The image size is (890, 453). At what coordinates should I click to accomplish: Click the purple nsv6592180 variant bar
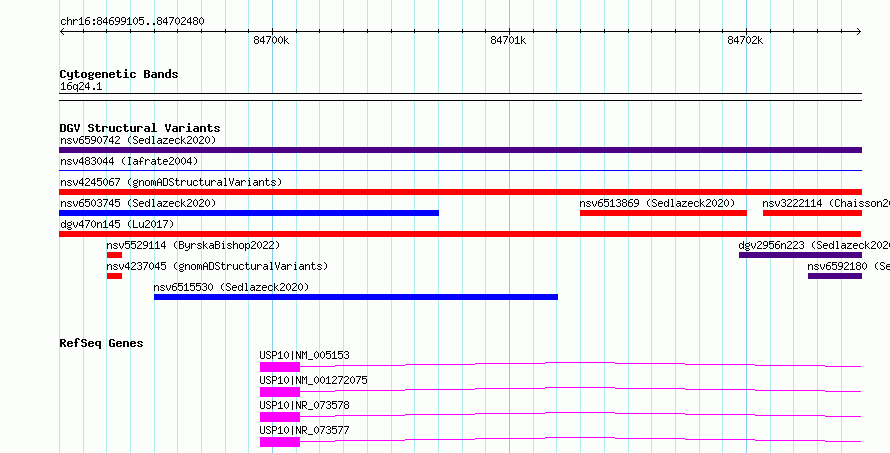[835, 276]
